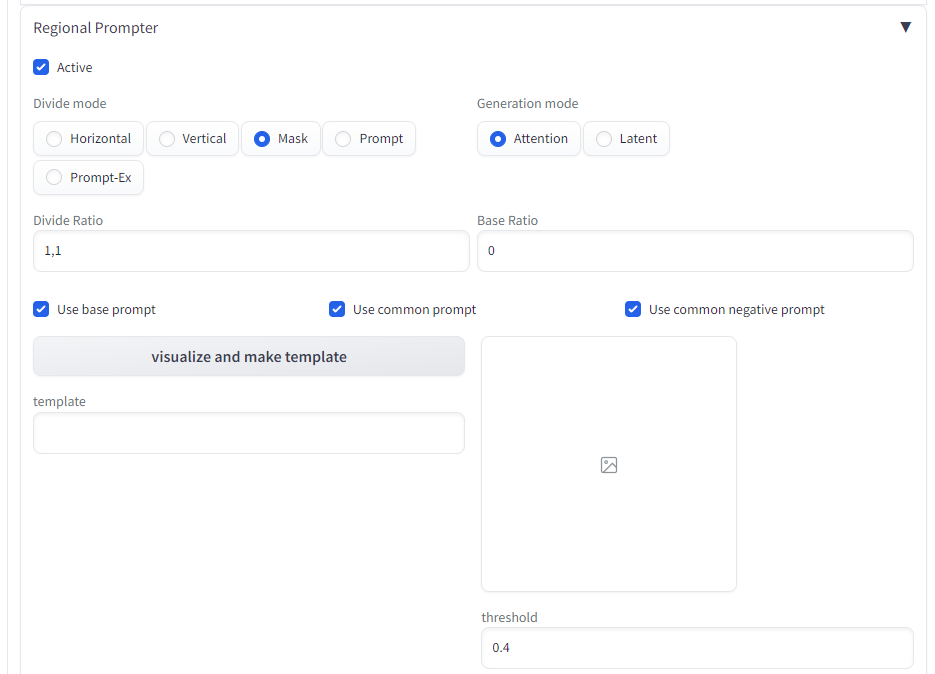Viewport: 935px width, 674px height.
Task: Click the Base Ratio input field
Action: (x=695, y=251)
